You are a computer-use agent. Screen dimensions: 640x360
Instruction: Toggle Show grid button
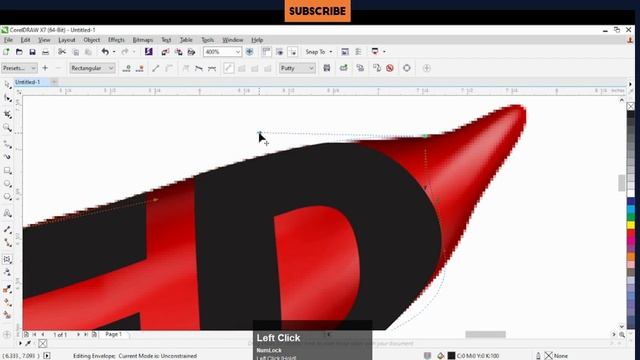pyautogui.click(x=280, y=52)
